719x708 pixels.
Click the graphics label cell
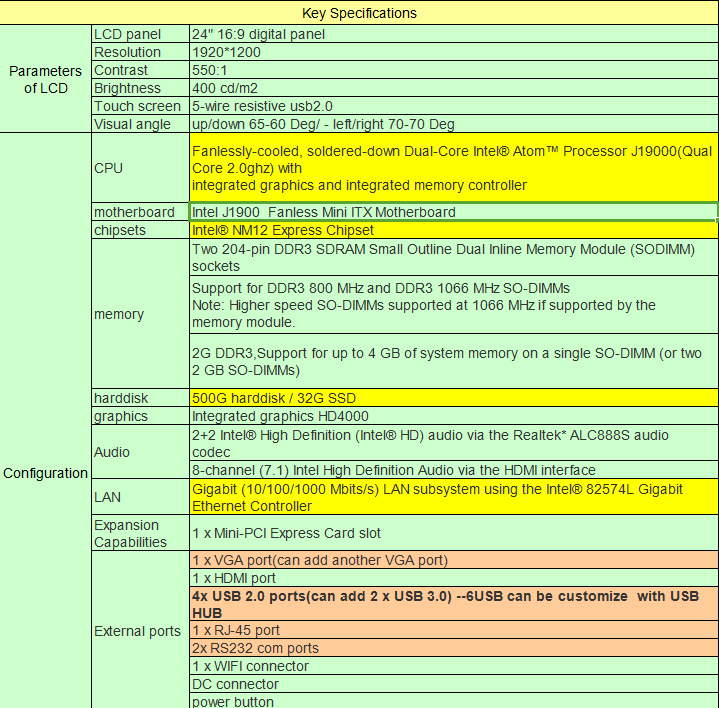pyautogui.click(x=140, y=416)
